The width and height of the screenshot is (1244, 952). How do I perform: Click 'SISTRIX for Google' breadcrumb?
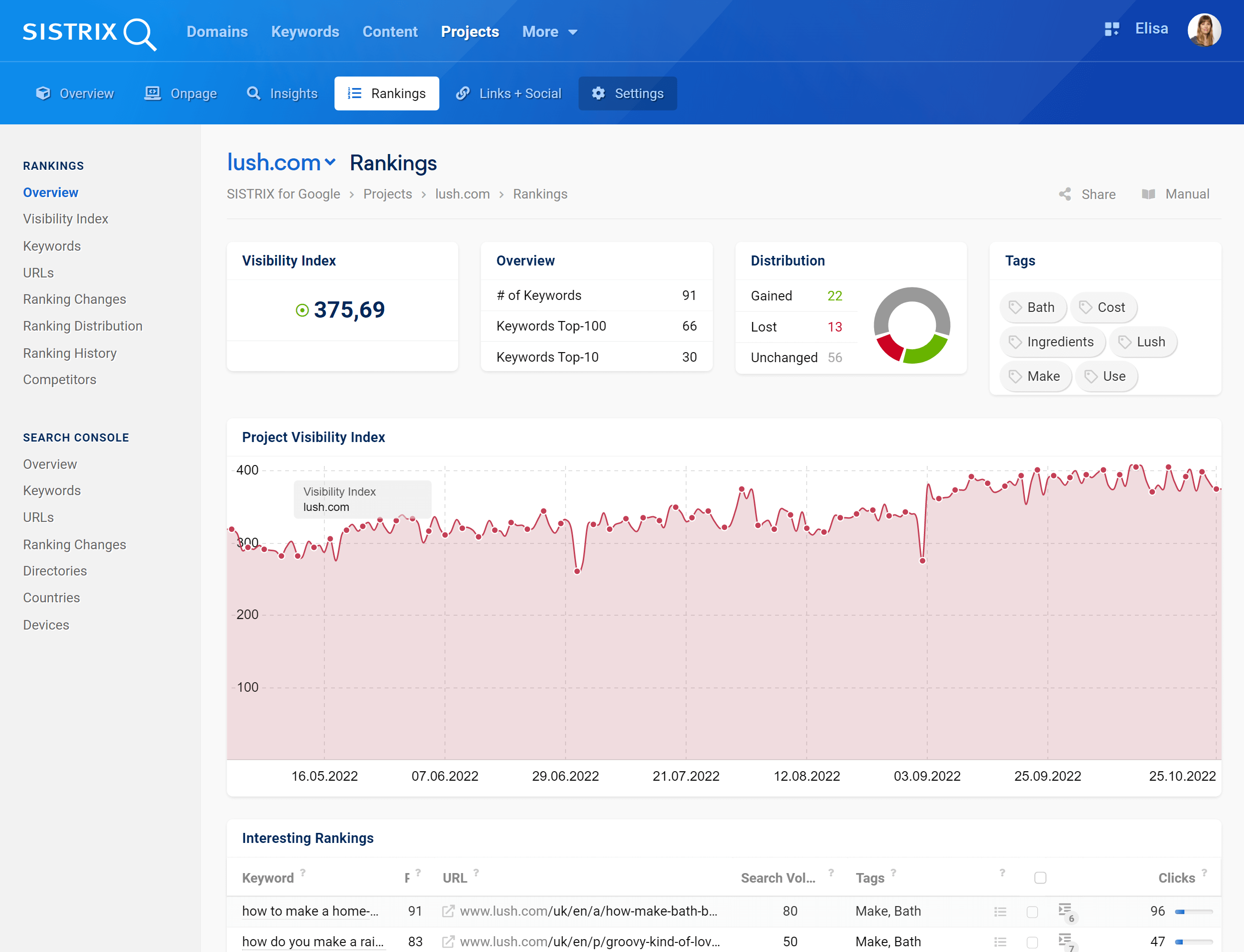click(x=283, y=194)
